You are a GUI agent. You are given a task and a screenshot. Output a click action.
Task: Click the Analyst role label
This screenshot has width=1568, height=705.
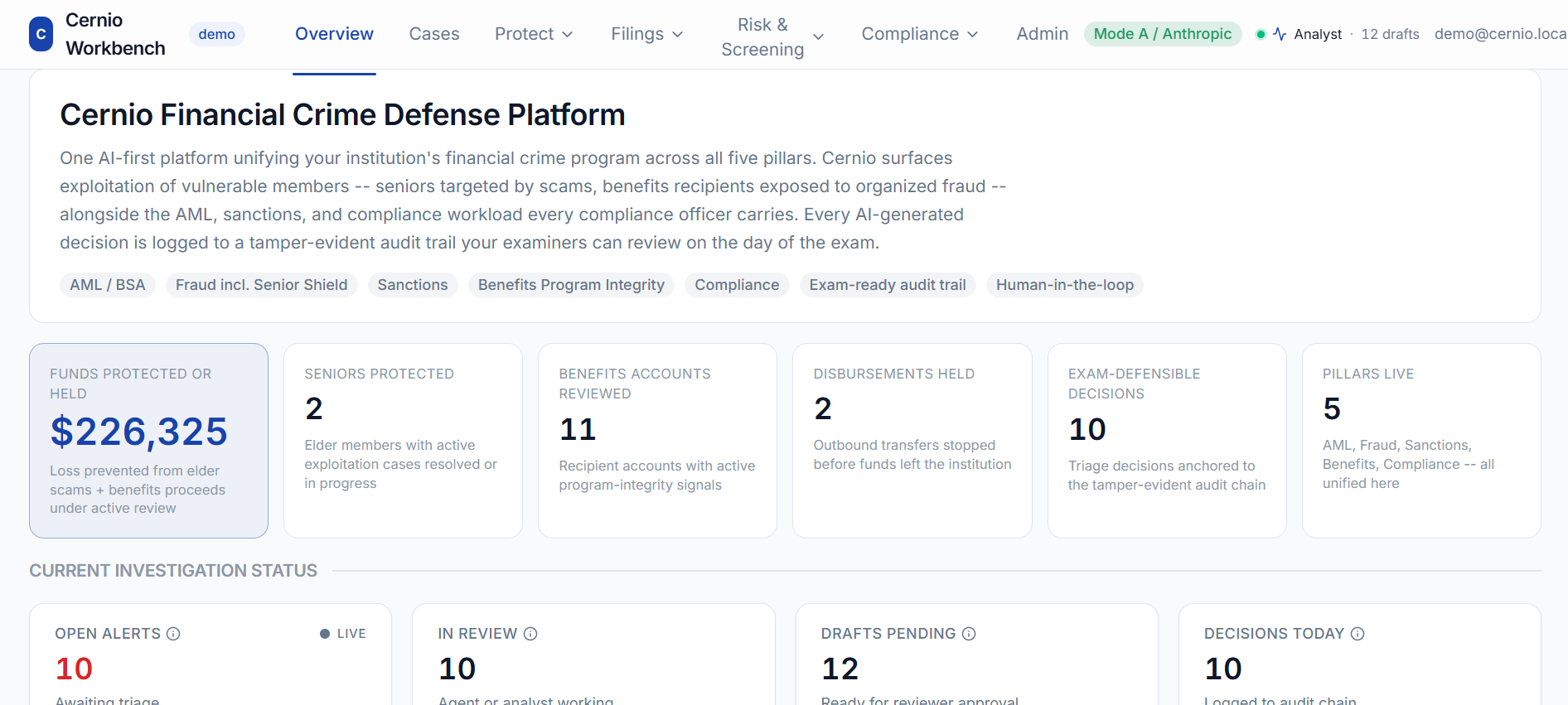pos(1318,34)
